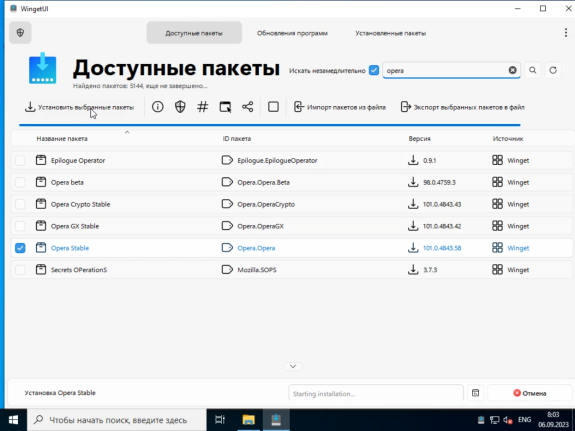Click the Starting installation progress field
The image size is (575, 431).
click(x=376, y=393)
